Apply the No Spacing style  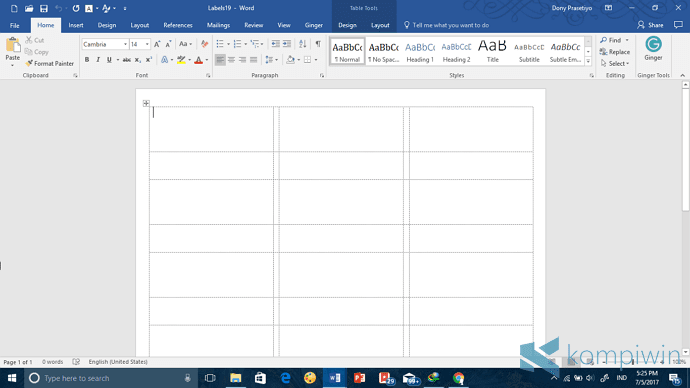(x=383, y=51)
